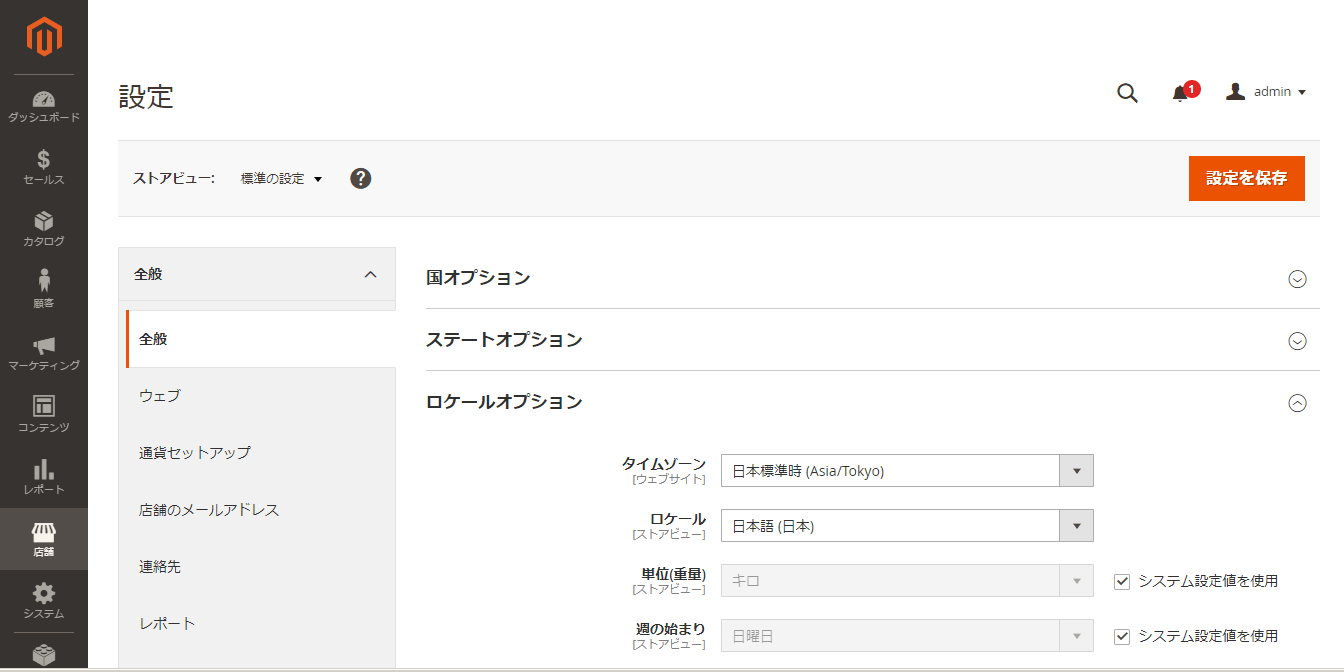Open the システム gear icon
This screenshot has height=672, width=1344.
pyautogui.click(x=43, y=594)
